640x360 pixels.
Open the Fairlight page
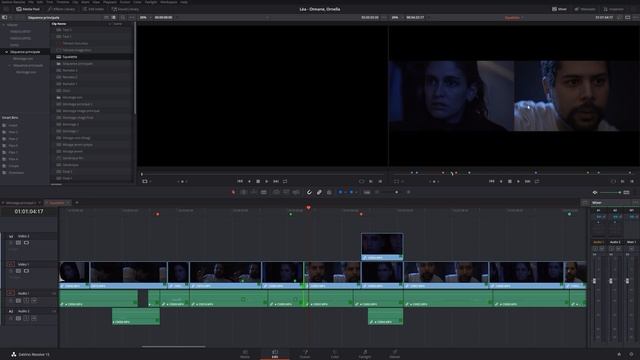pos(365,354)
